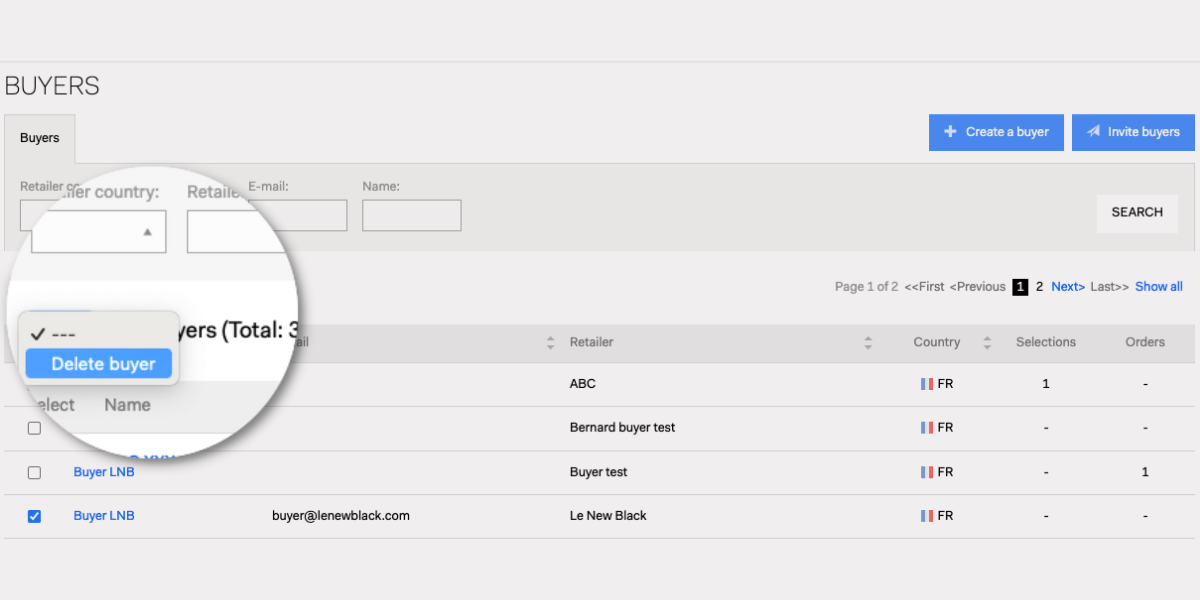Click the plus icon on Create a buyer

(x=950, y=132)
